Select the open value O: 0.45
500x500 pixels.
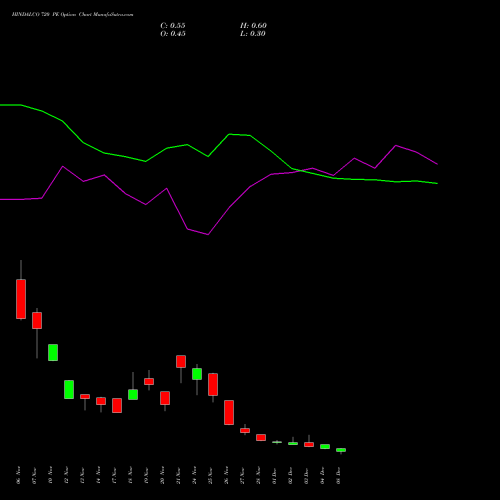click(173, 34)
